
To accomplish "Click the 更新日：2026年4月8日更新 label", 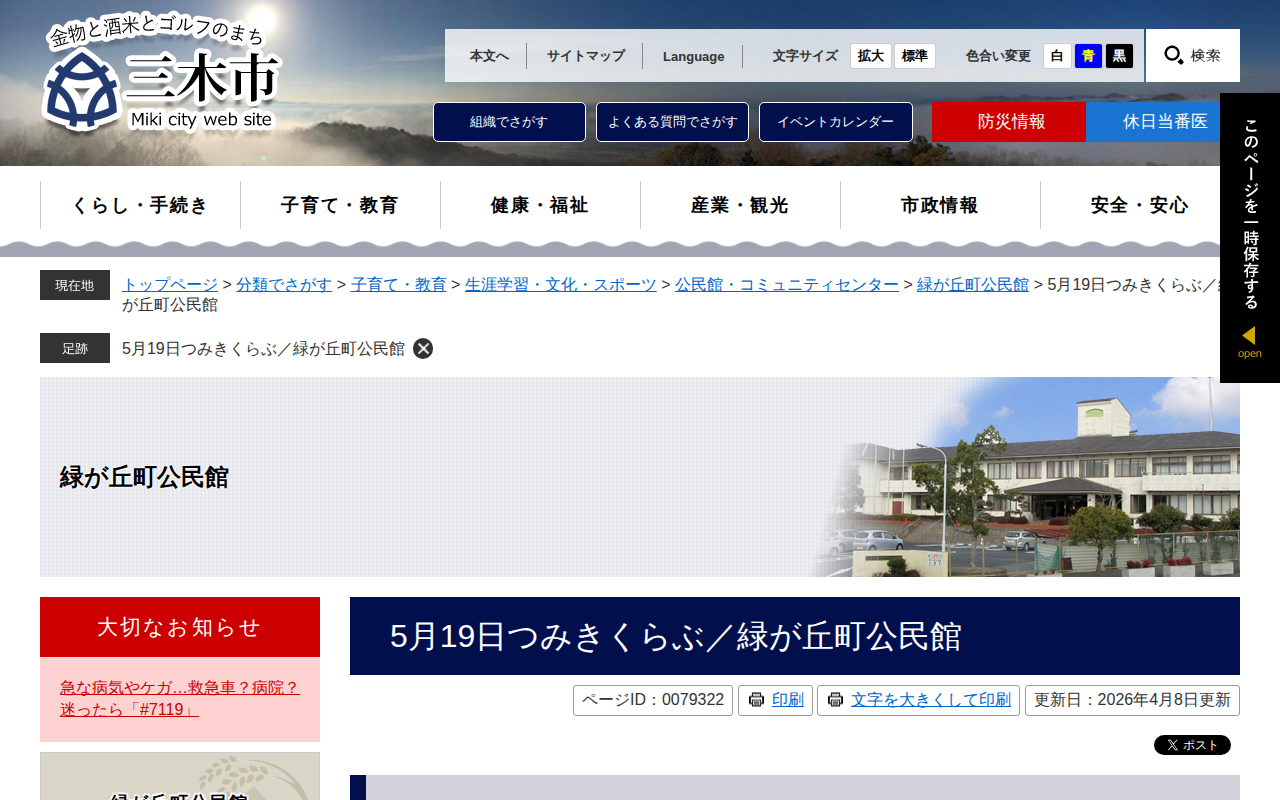I will [x=1132, y=700].
